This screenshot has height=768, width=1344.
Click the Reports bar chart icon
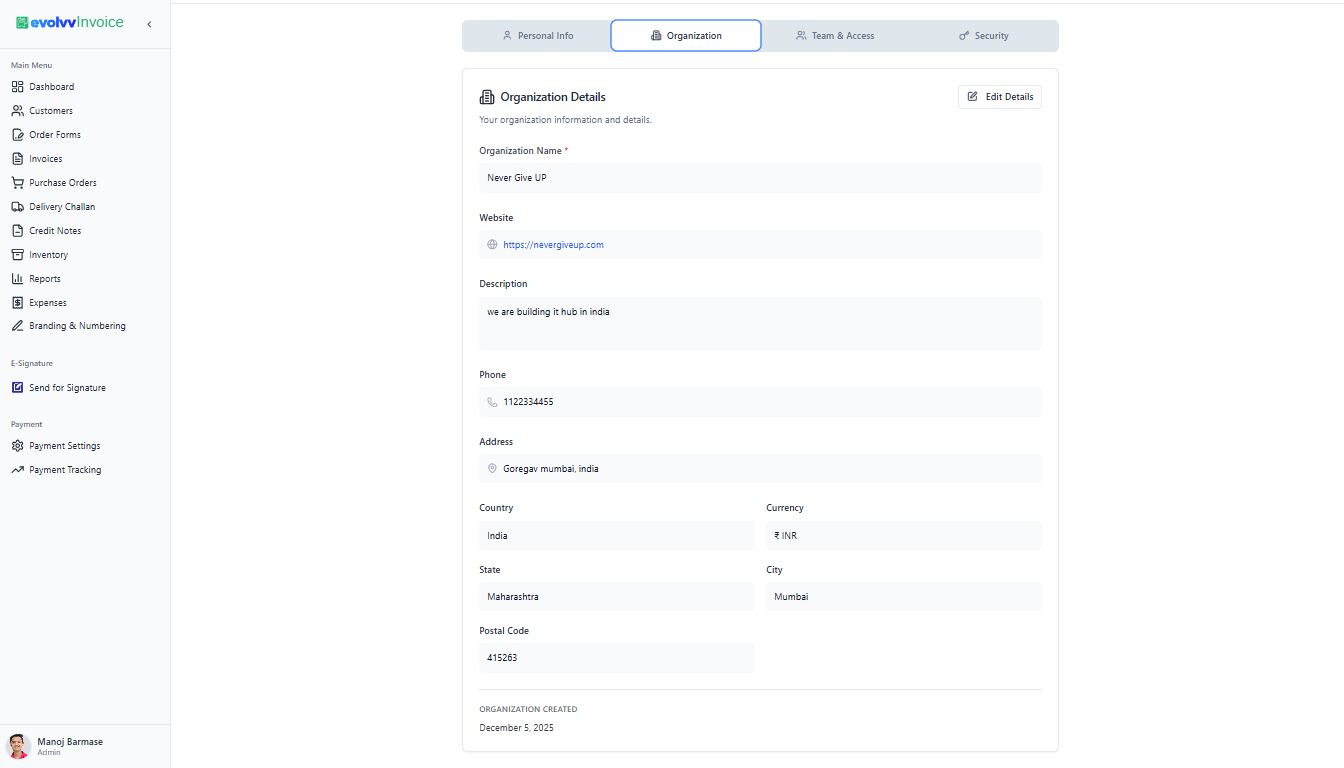[17, 279]
